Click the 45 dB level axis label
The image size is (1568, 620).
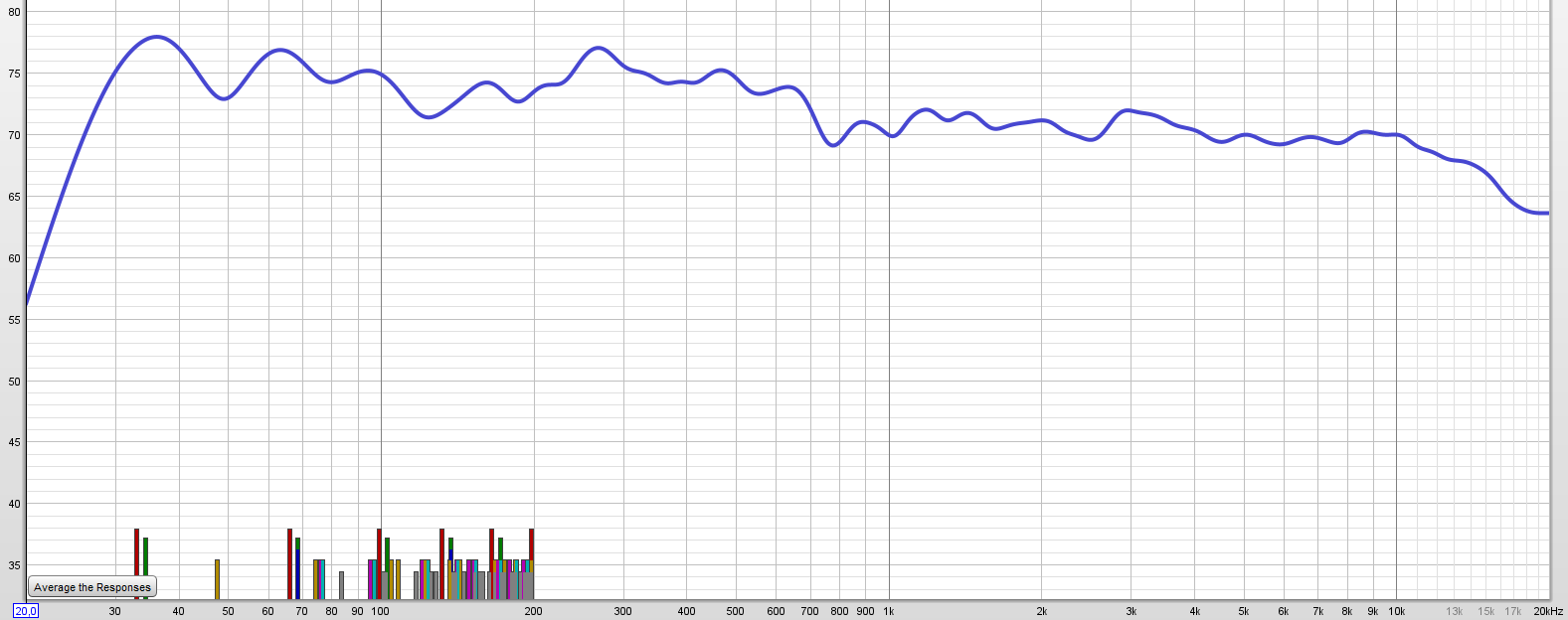tap(14, 443)
